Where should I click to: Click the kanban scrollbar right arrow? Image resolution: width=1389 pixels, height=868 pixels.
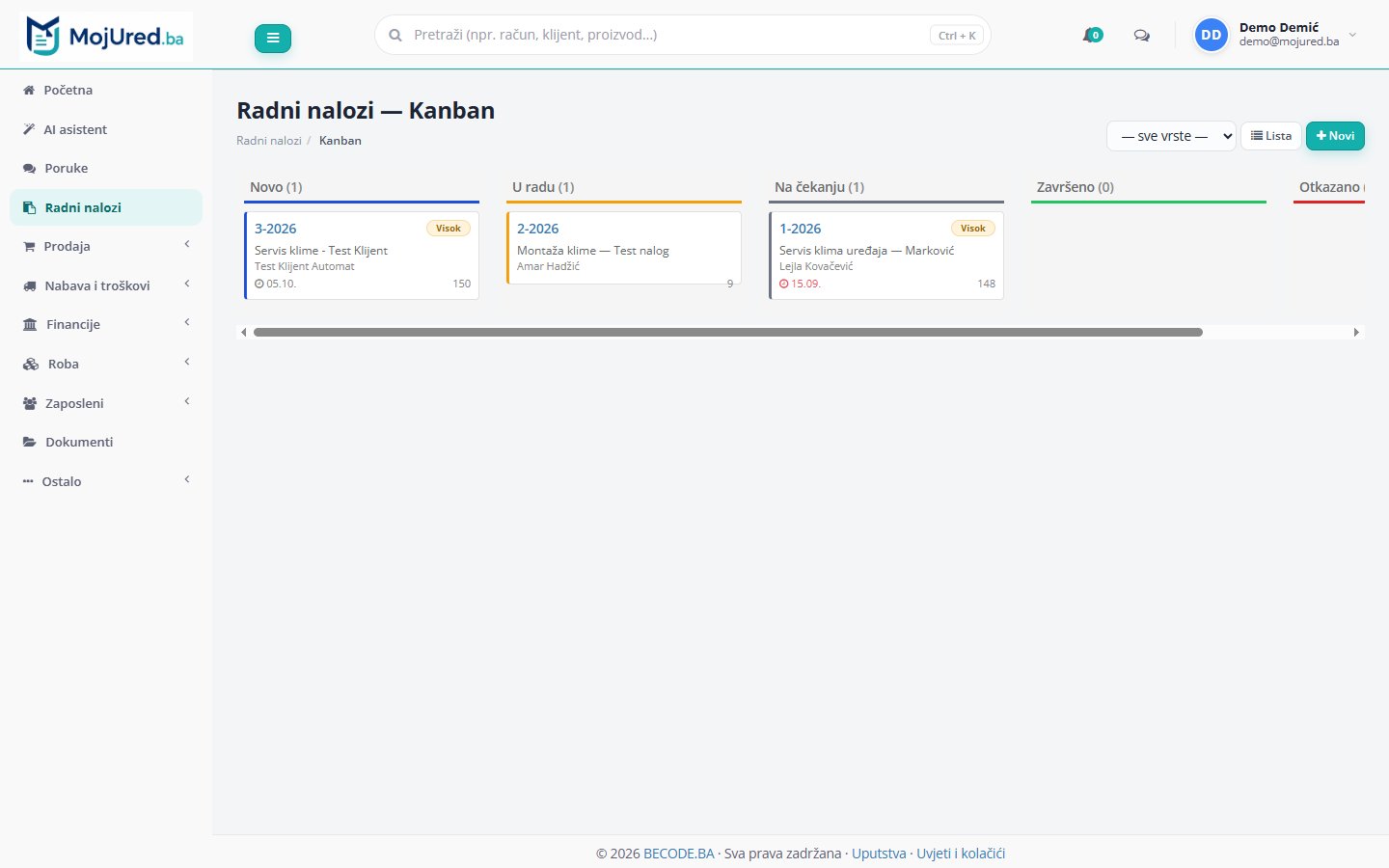click(1356, 332)
